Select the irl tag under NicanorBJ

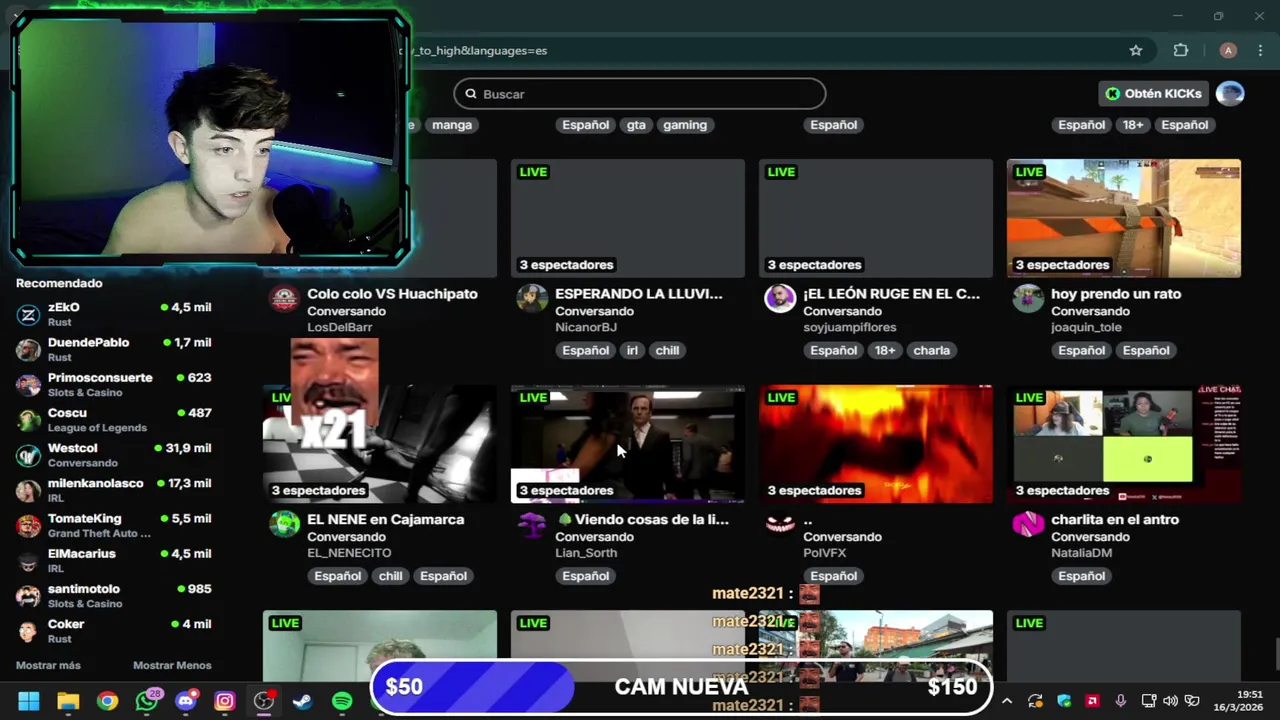(x=632, y=350)
